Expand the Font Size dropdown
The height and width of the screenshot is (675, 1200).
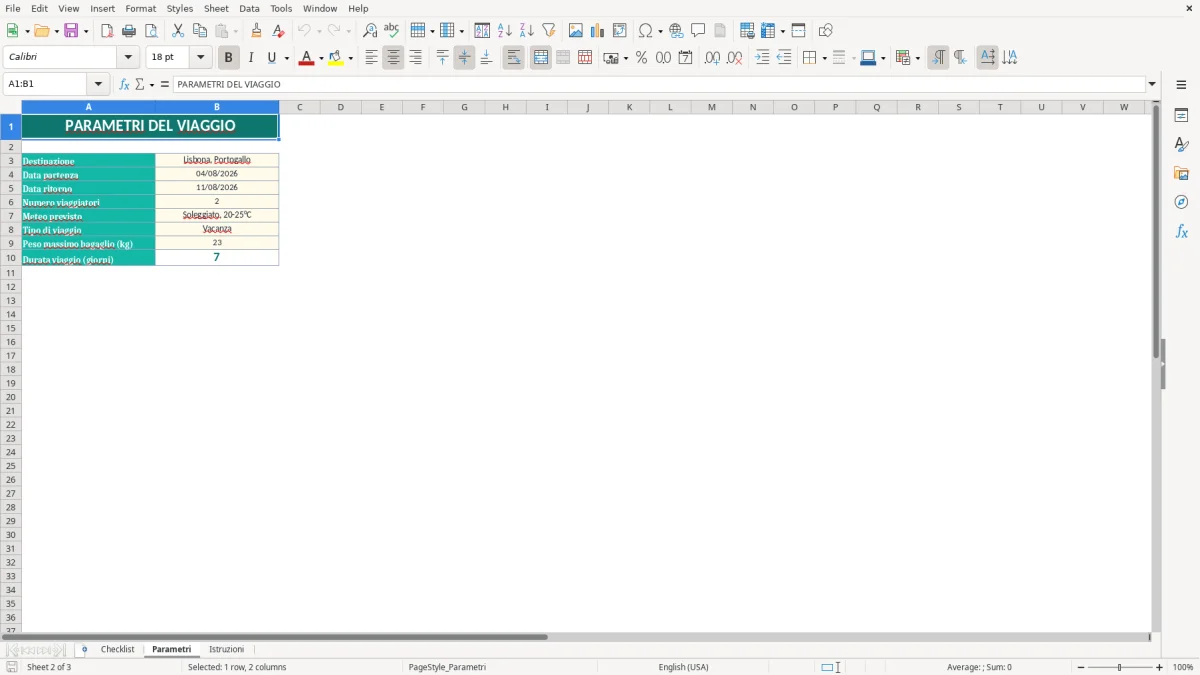[x=201, y=58]
